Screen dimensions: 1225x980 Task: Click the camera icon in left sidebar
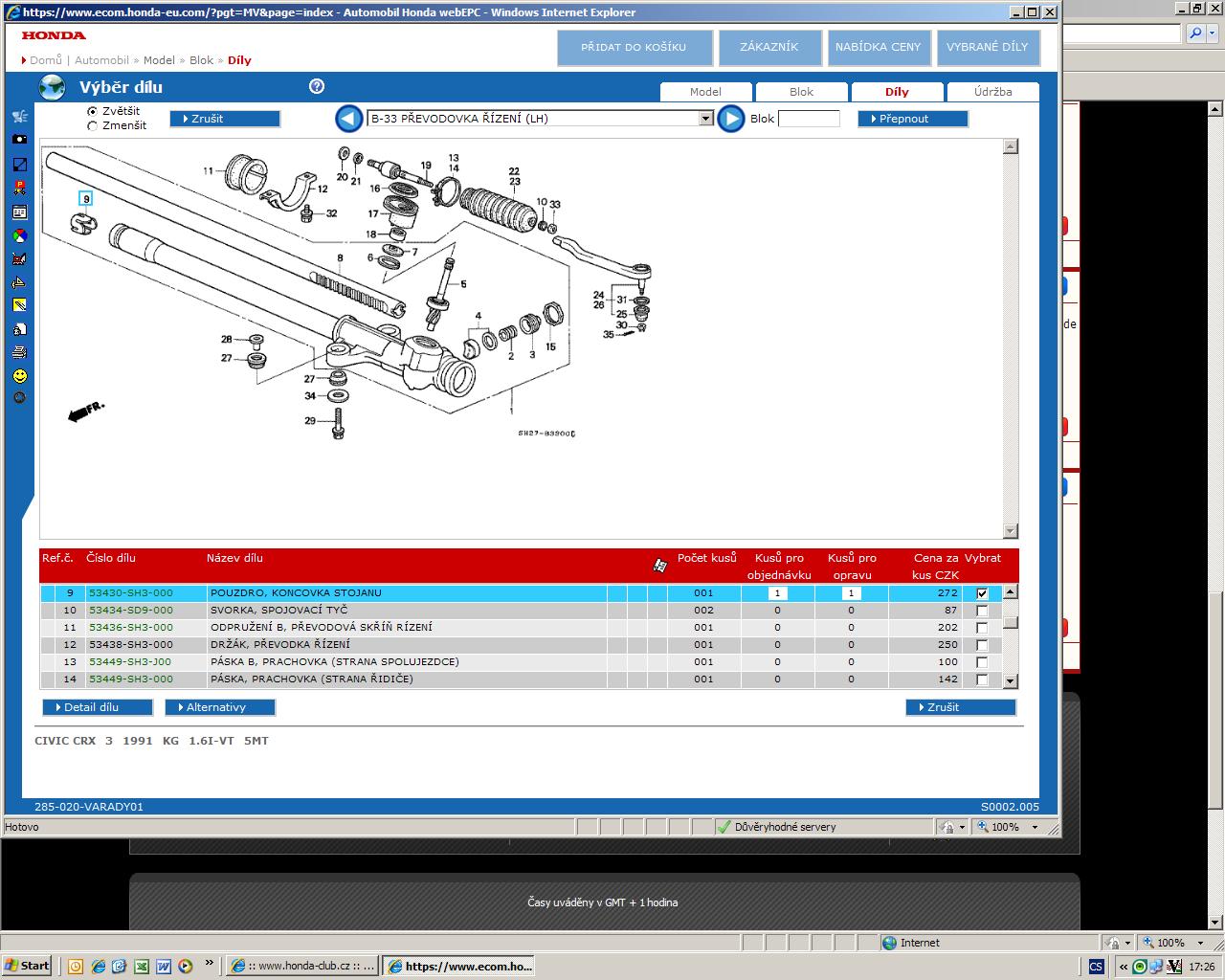click(19, 140)
